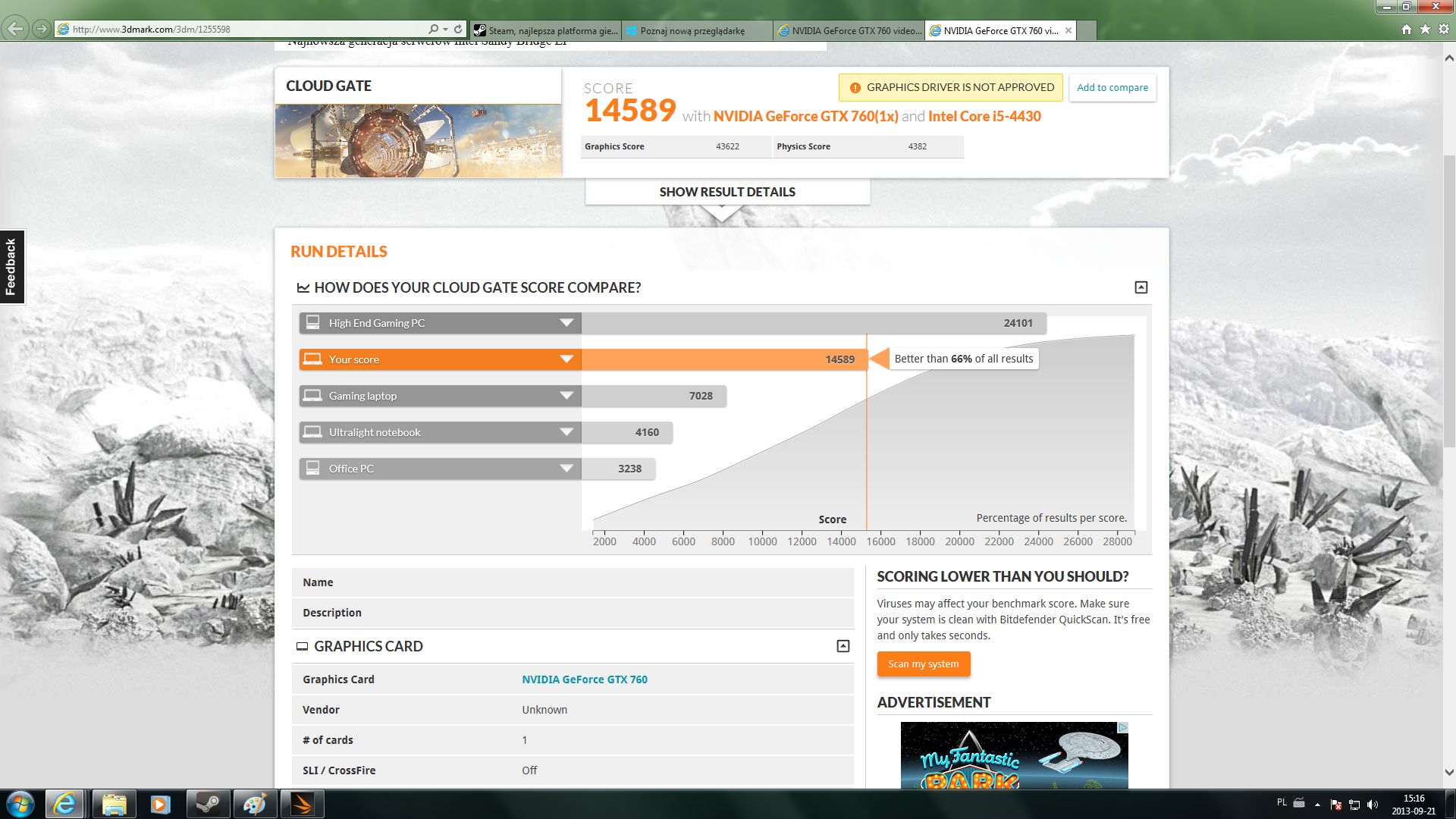The image size is (1456, 819).
Task: Open NVIDIA GeForce GTX 760 link
Action: pyautogui.click(x=584, y=679)
